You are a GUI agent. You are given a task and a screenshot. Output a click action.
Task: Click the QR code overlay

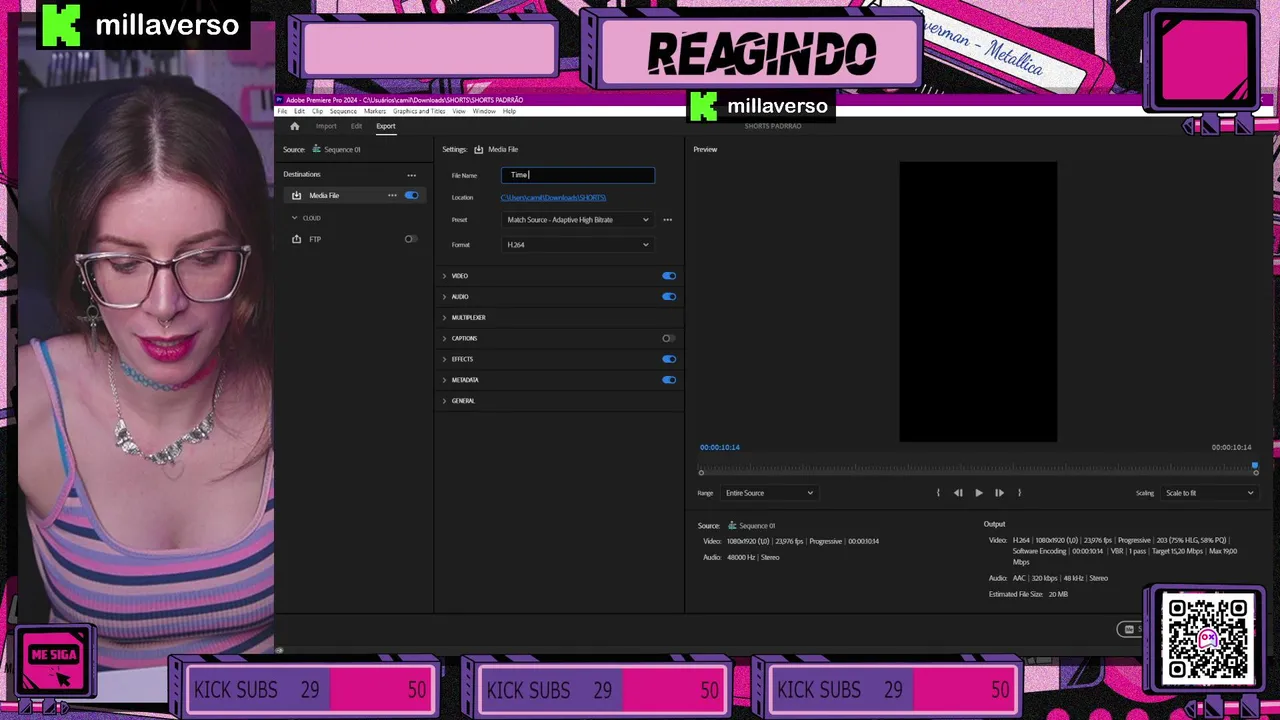tap(1207, 639)
